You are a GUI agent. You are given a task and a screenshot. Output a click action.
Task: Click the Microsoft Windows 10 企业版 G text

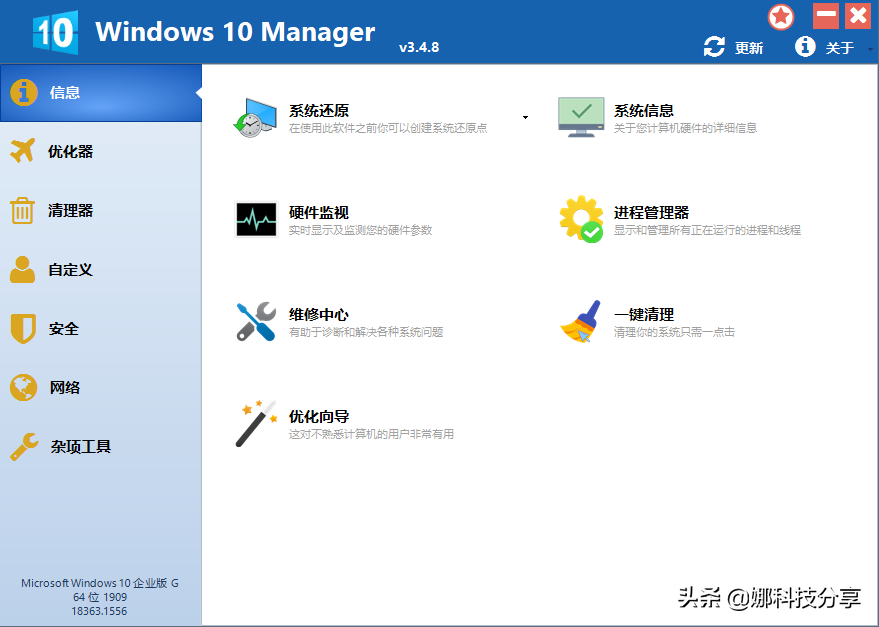(100, 583)
